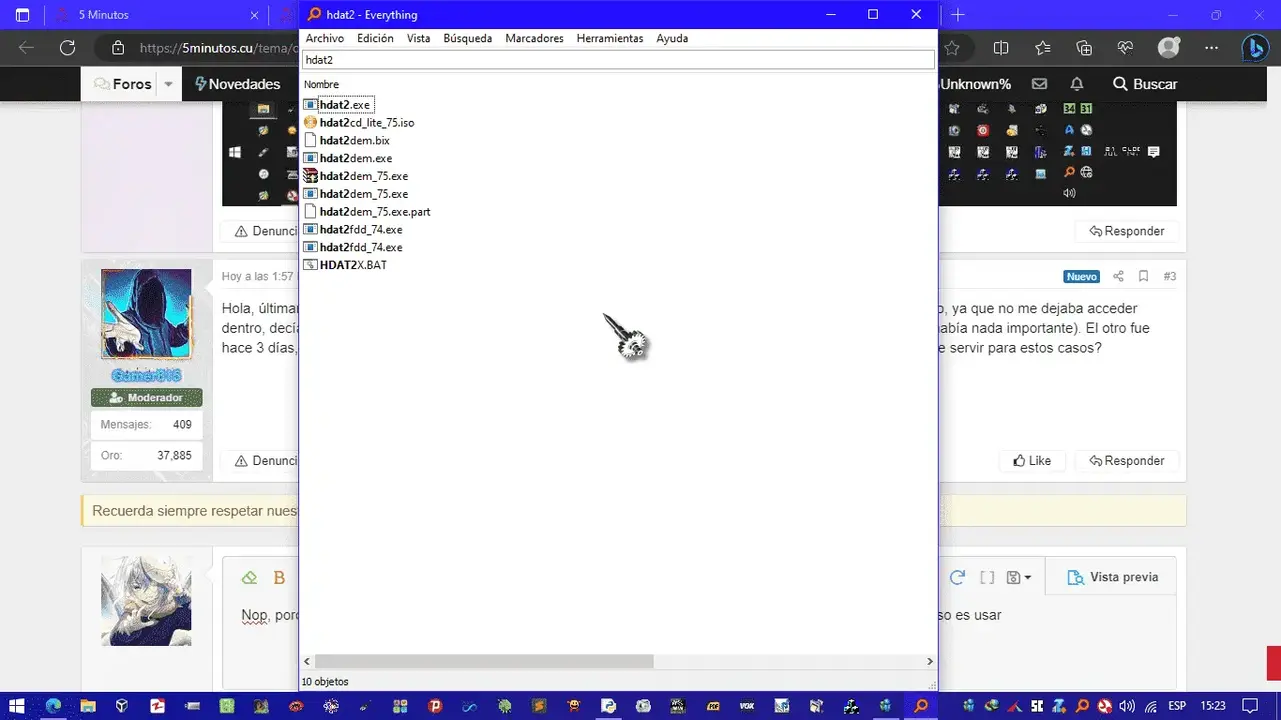
Task: Open the browser profile avatar
Action: 1169,47
